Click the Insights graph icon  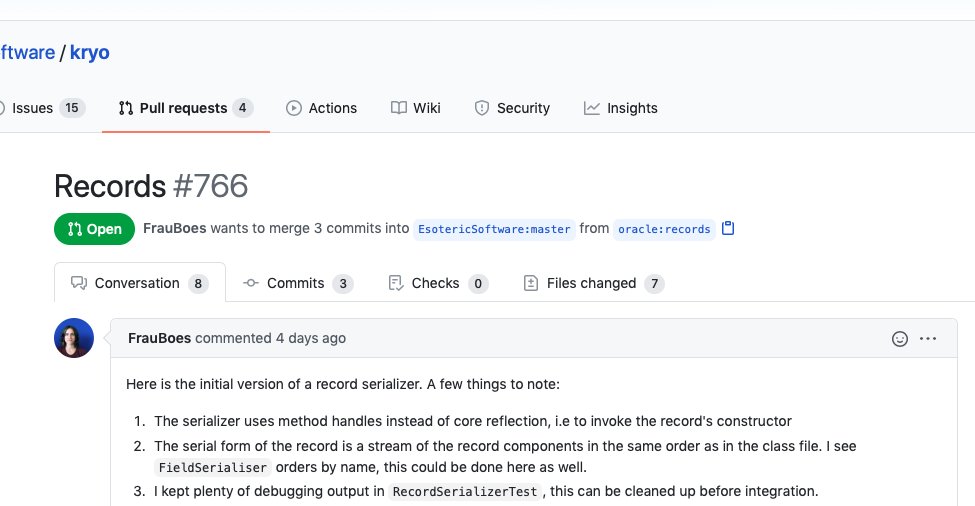pos(591,108)
